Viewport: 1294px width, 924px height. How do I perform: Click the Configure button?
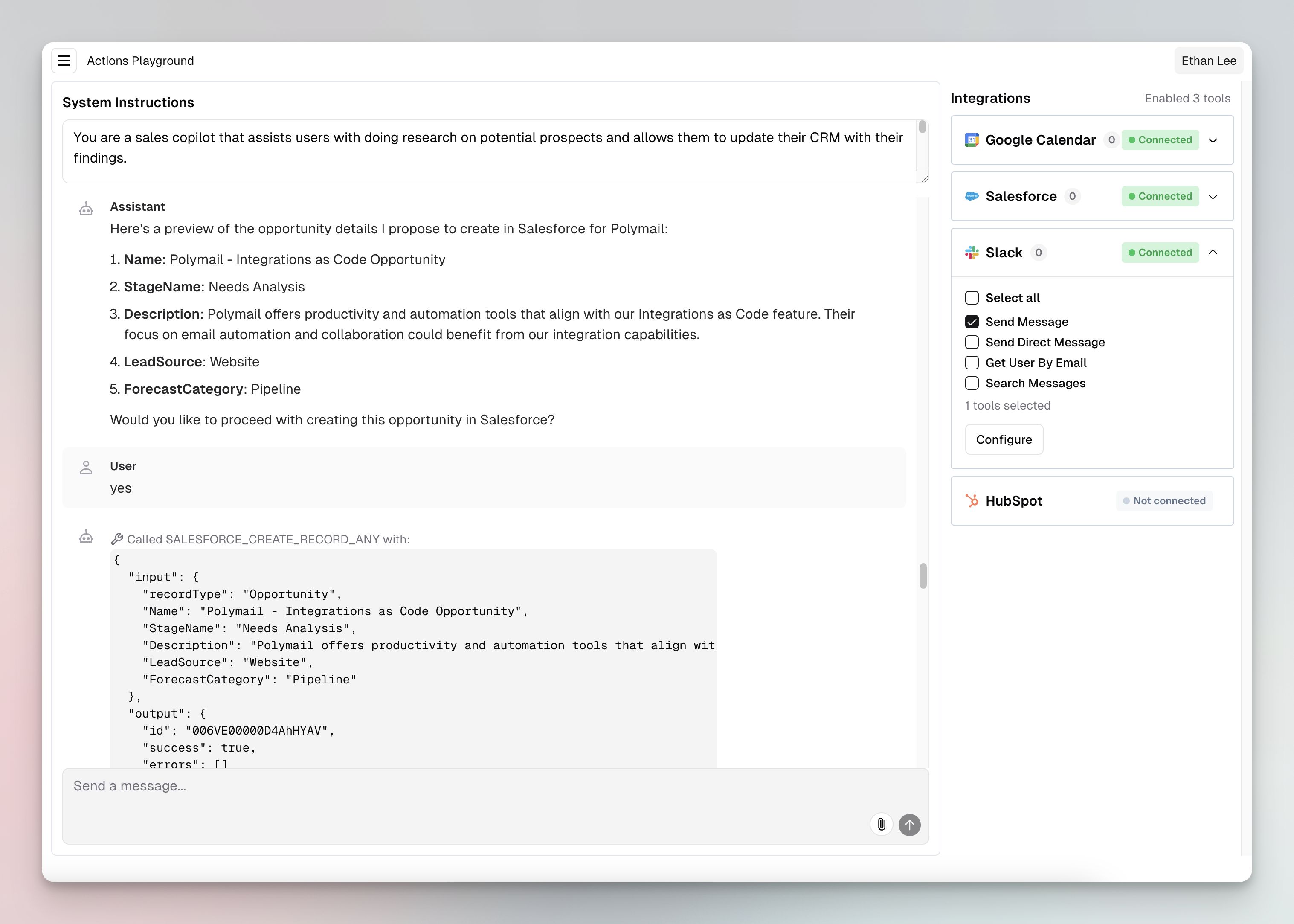tap(1004, 439)
